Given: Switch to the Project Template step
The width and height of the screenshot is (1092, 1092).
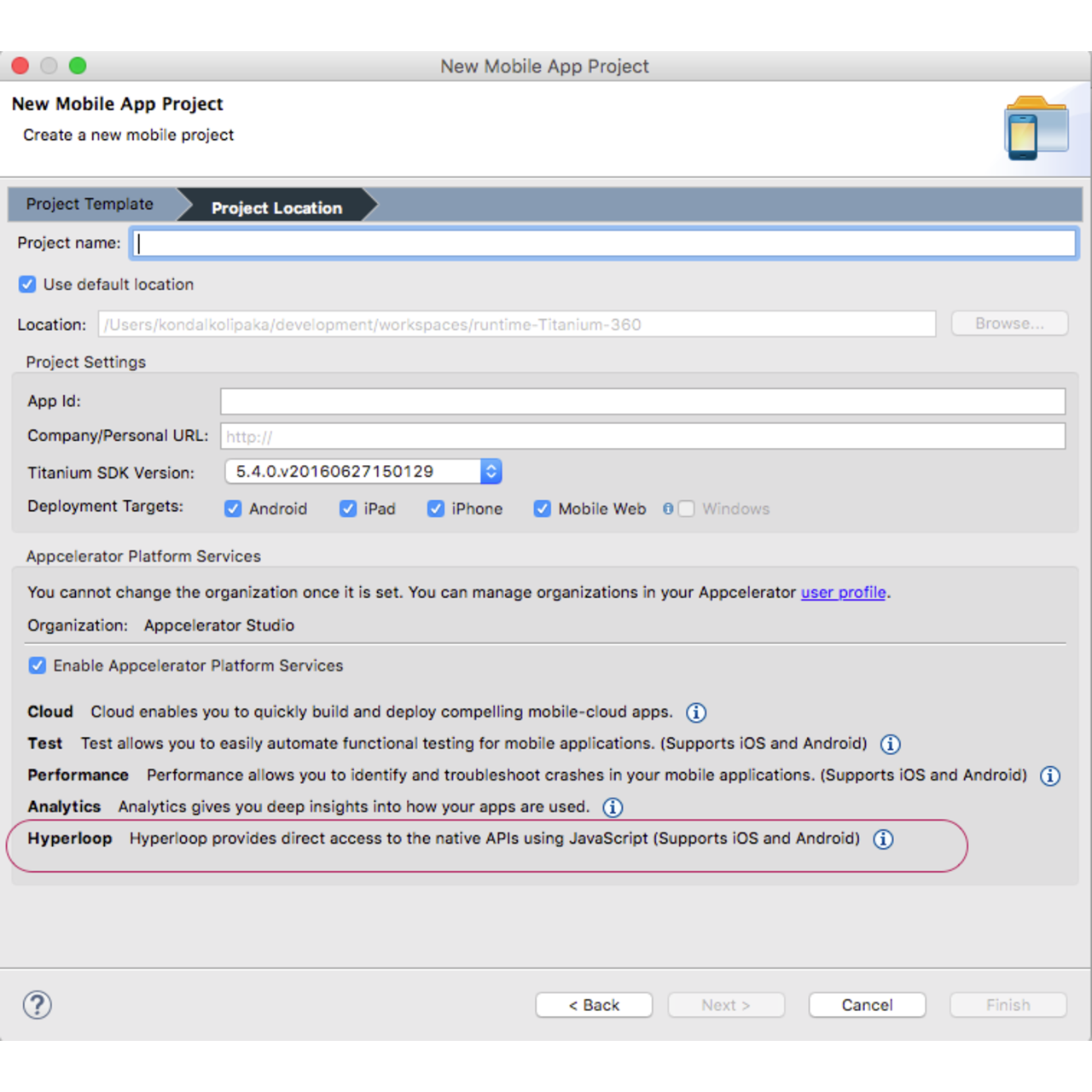Looking at the screenshot, I should 89,204.
